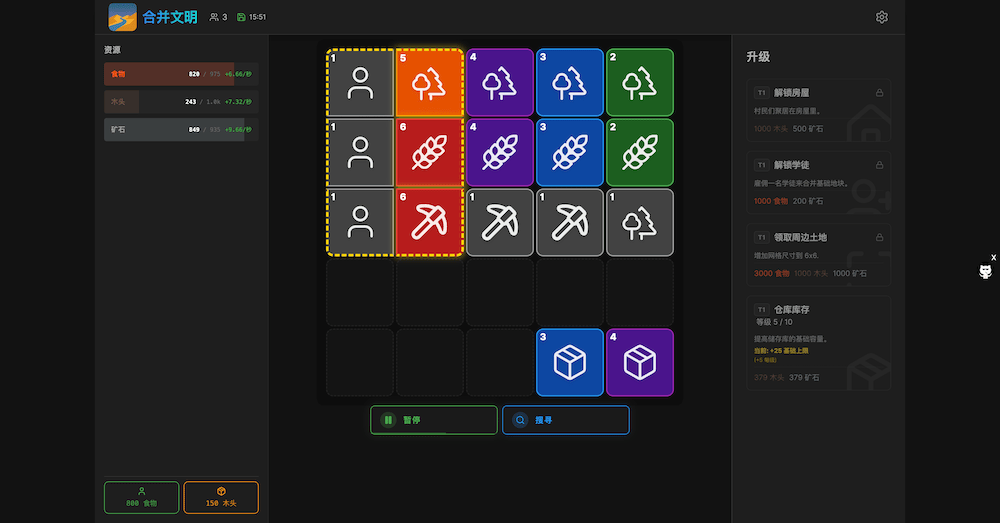
Task: Pick the blue level 3 storage box tile
Action: click(570, 362)
